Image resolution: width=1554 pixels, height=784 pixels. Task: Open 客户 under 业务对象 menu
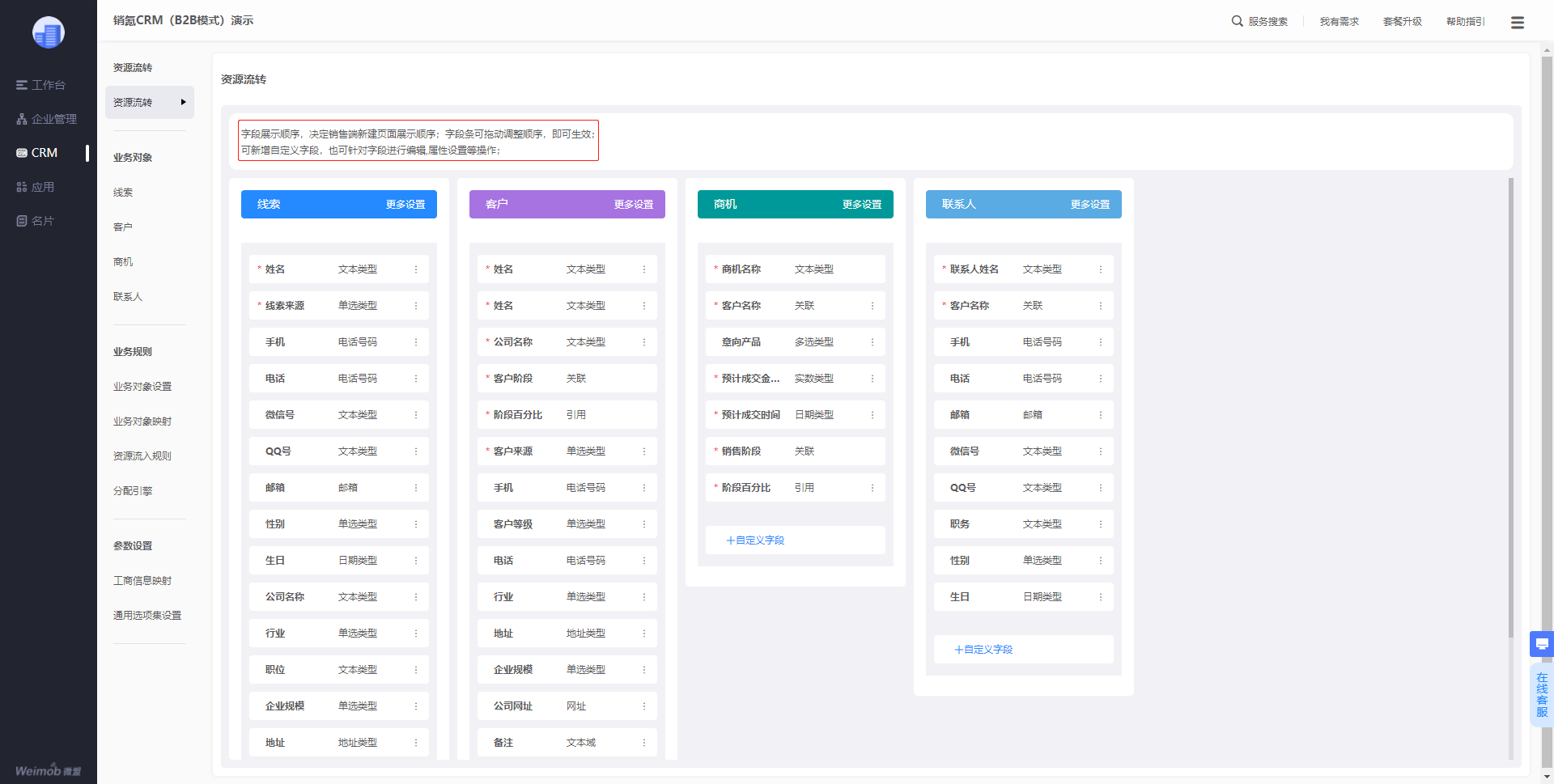click(x=123, y=227)
